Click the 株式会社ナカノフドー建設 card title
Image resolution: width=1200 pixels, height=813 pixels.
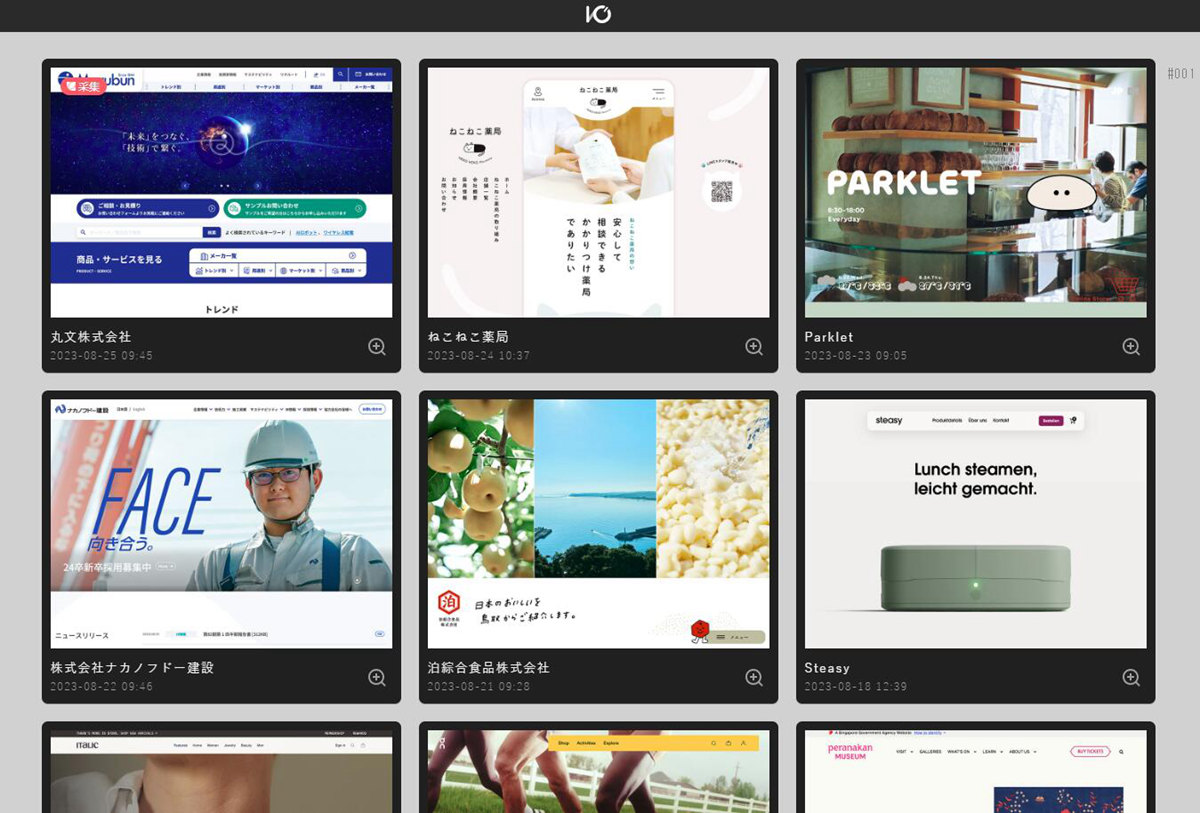(132, 668)
